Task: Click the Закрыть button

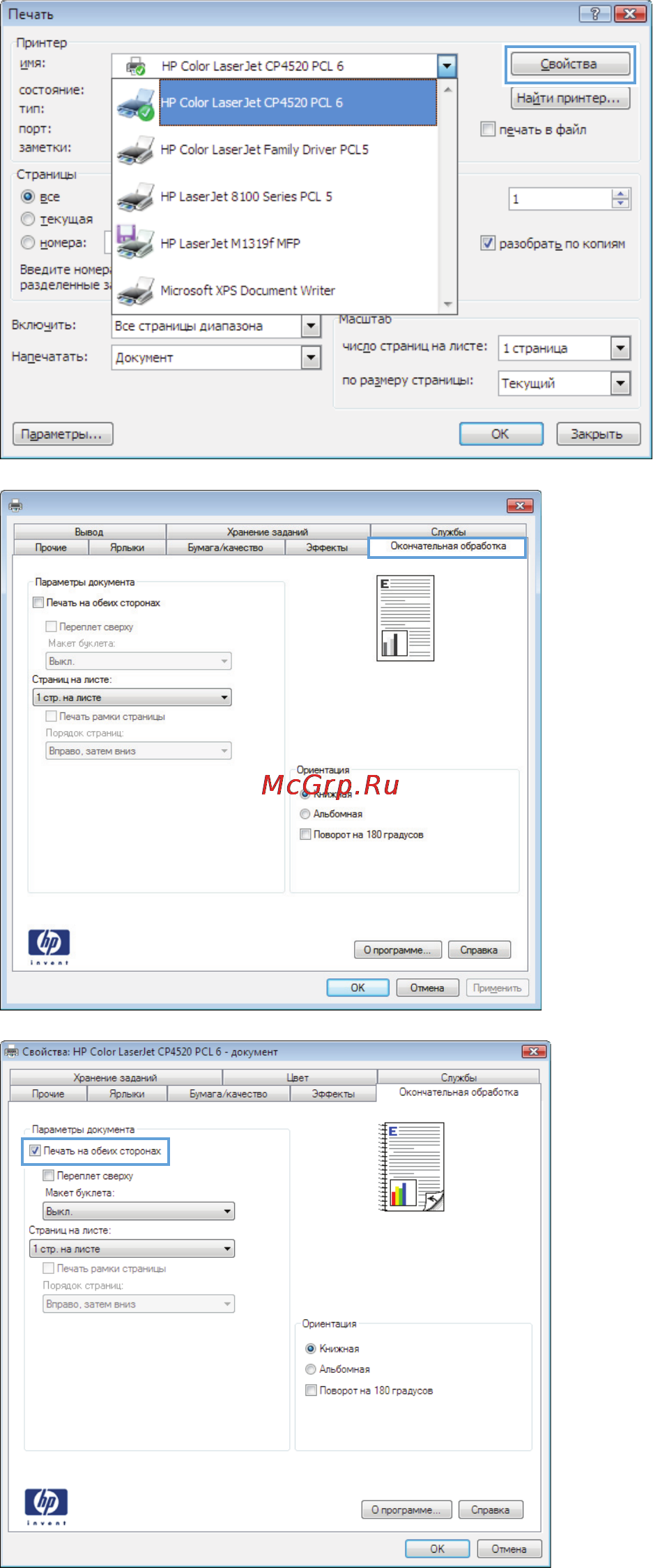Action: [598, 434]
